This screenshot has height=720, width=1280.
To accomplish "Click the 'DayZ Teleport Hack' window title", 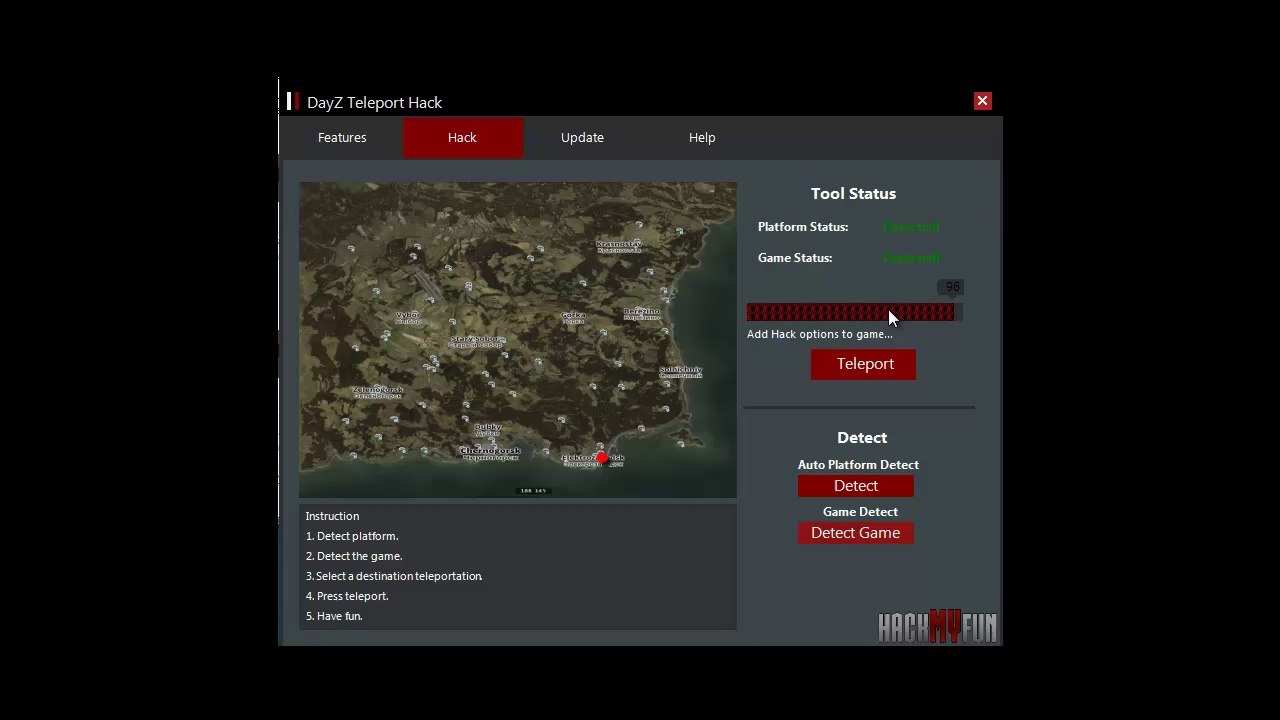I will coord(374,103).
